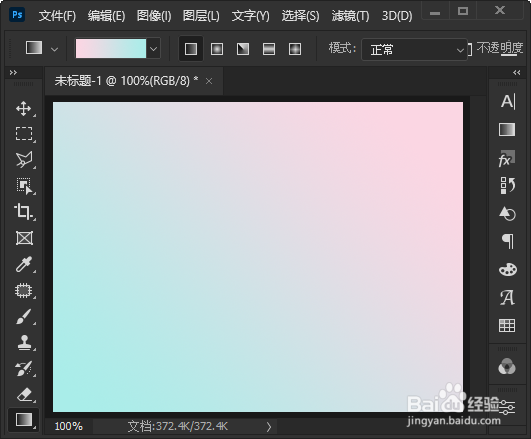Choose Reflected gradient type
Viewport: 531px width, 439px height.
(x=269, y=49)
